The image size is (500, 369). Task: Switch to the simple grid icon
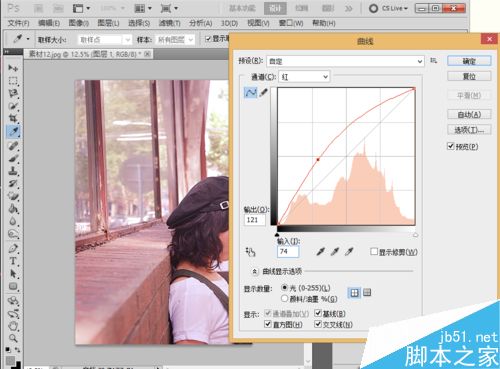[x=354, y=293]
